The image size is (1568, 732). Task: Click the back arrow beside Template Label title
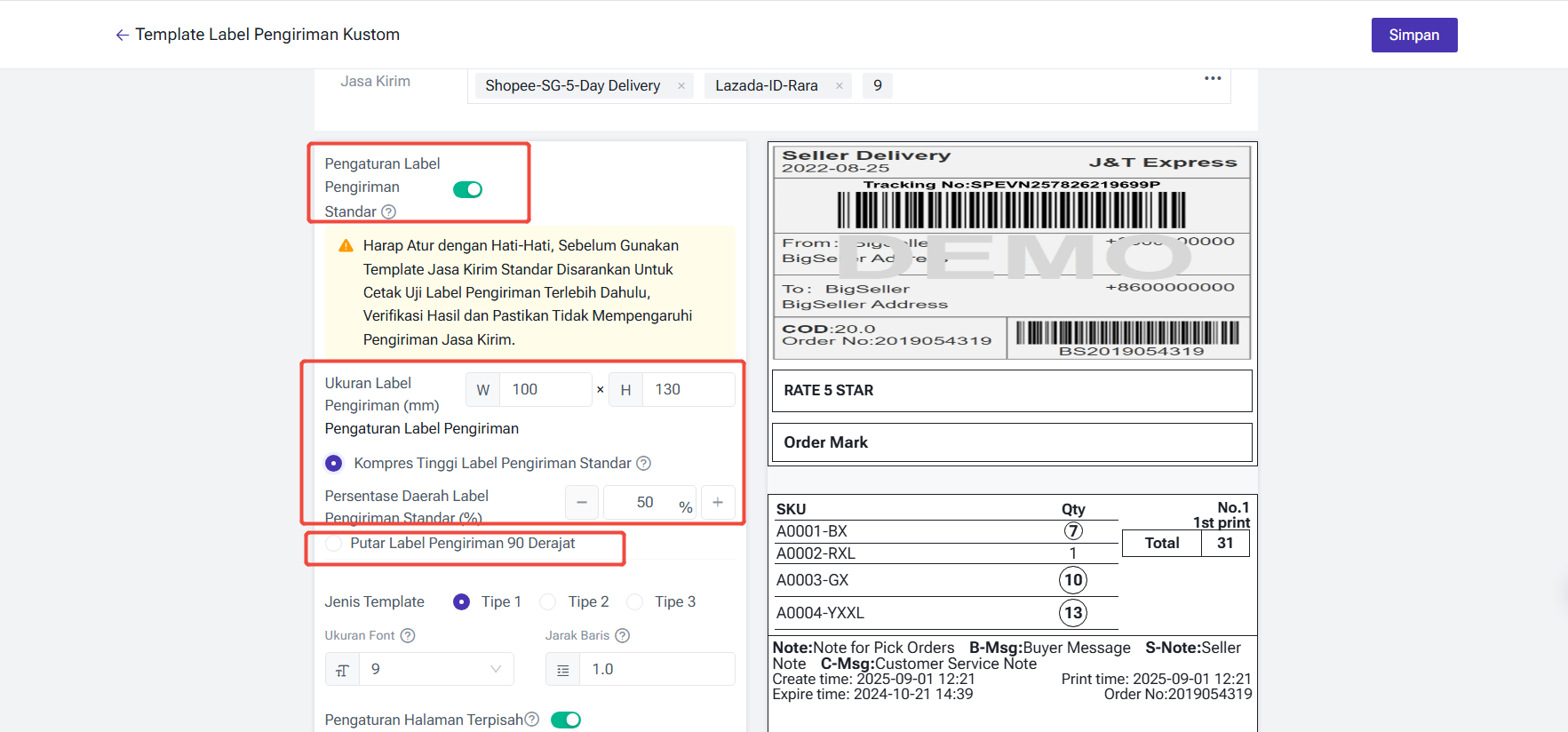pyautogui.click(x=122, y=35)
